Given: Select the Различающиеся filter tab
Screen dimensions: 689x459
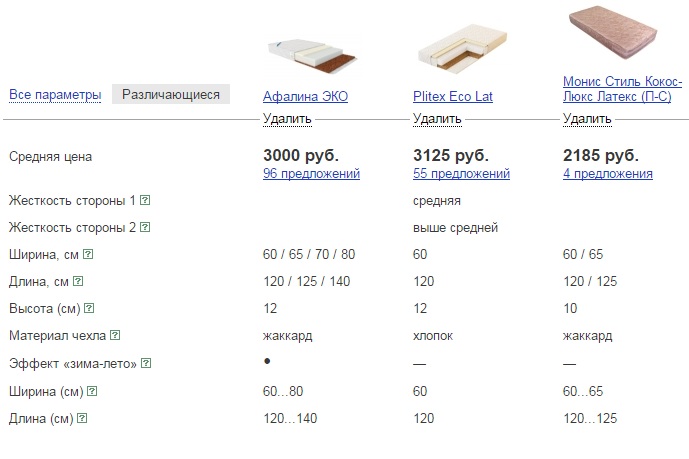Looking at the screenshot, I should (x=171, y=95).
